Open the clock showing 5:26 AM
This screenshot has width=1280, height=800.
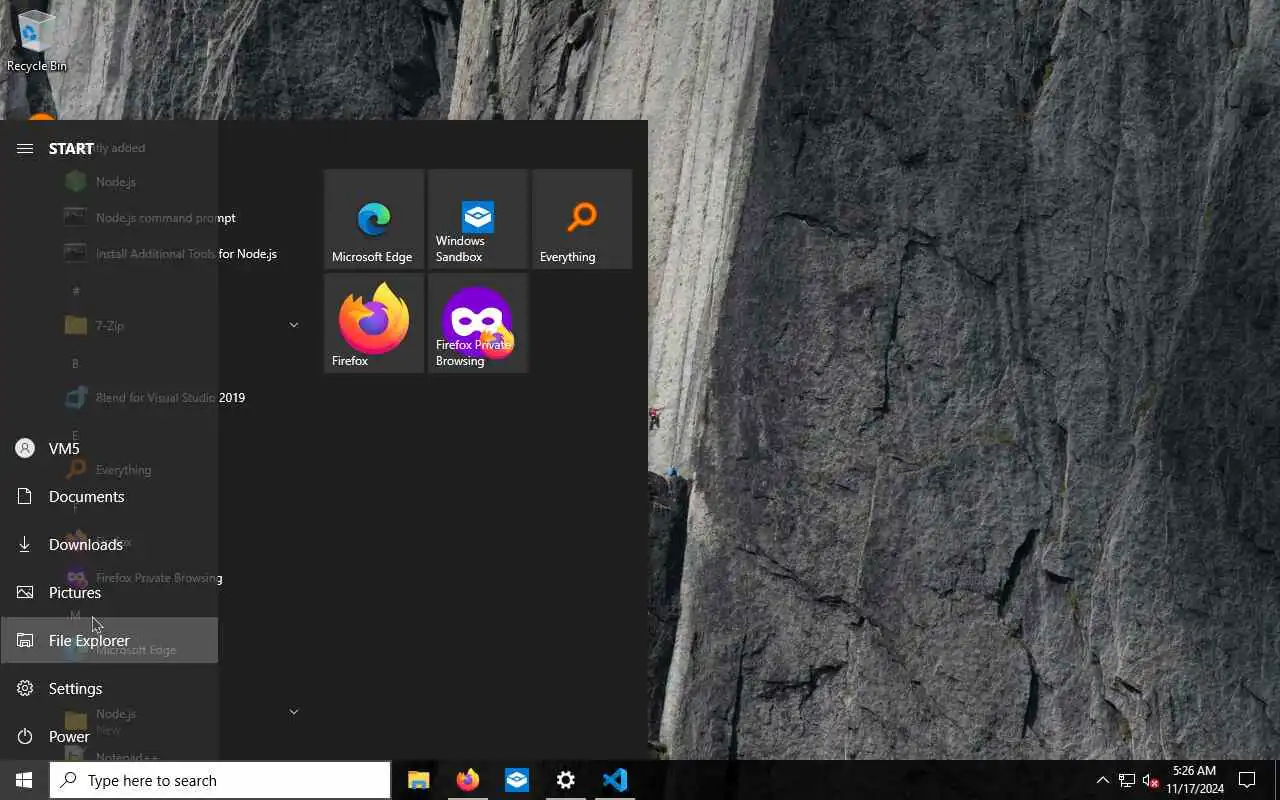(1194, 780)
